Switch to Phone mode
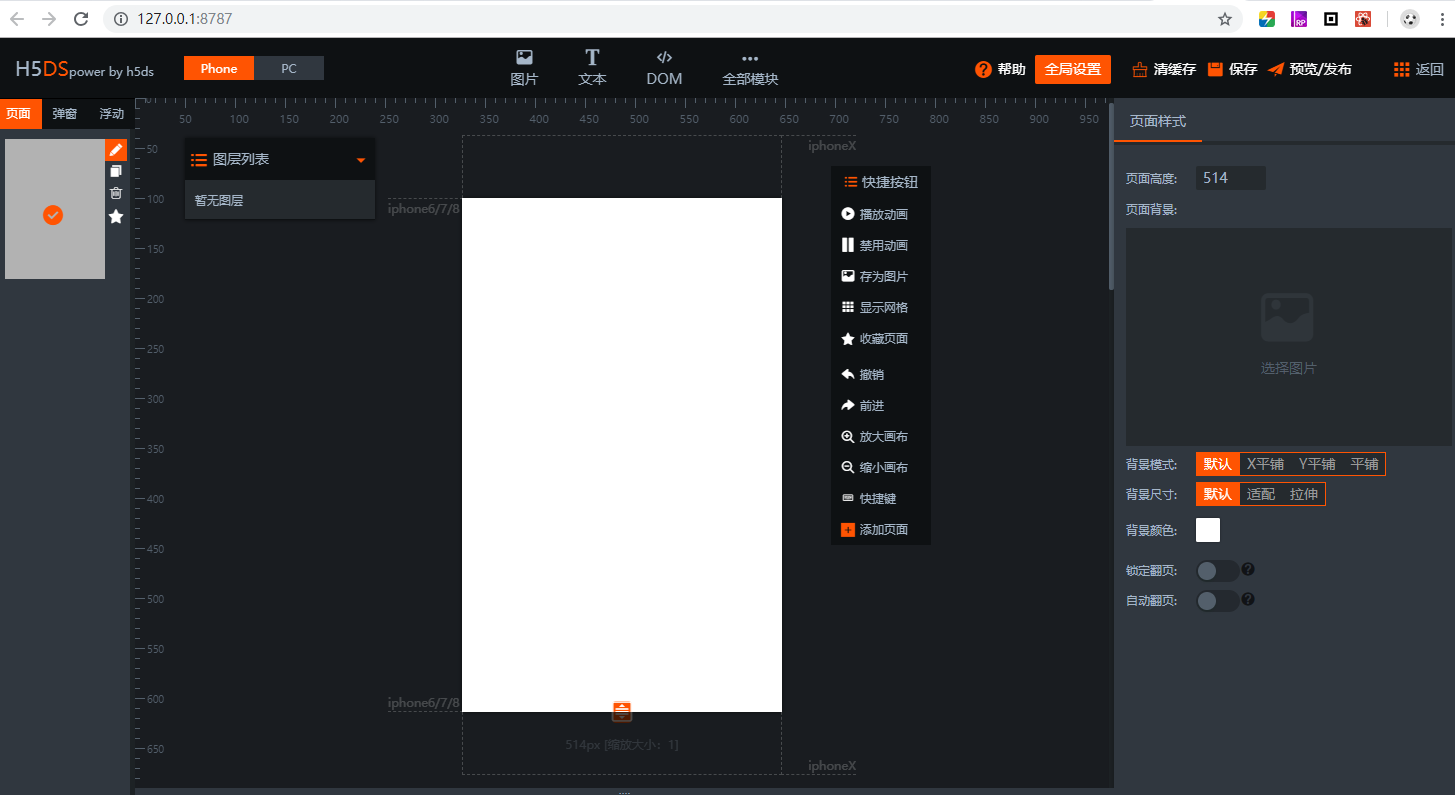This screenshot has height=795, width=1455. tap(219, 68)
